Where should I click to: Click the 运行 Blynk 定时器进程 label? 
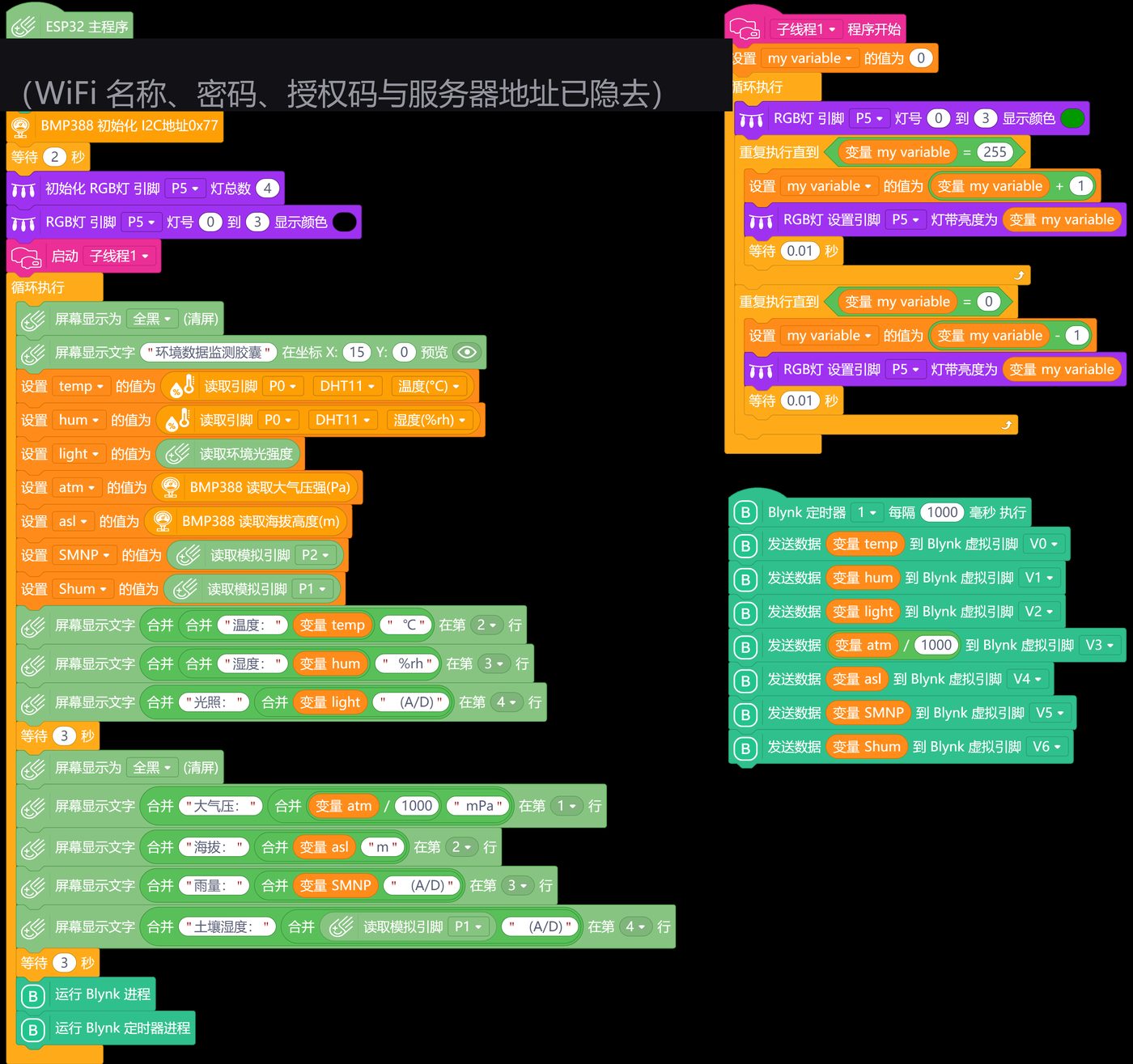click(123, 1029)
